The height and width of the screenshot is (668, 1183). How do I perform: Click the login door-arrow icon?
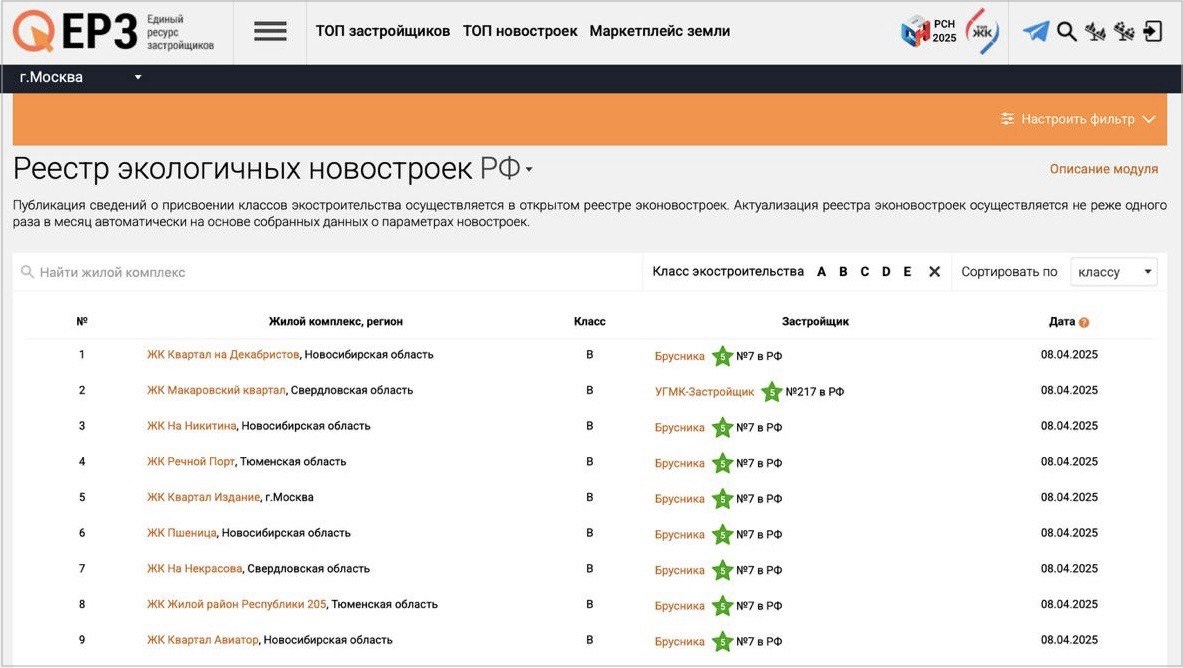(1153, 32)
